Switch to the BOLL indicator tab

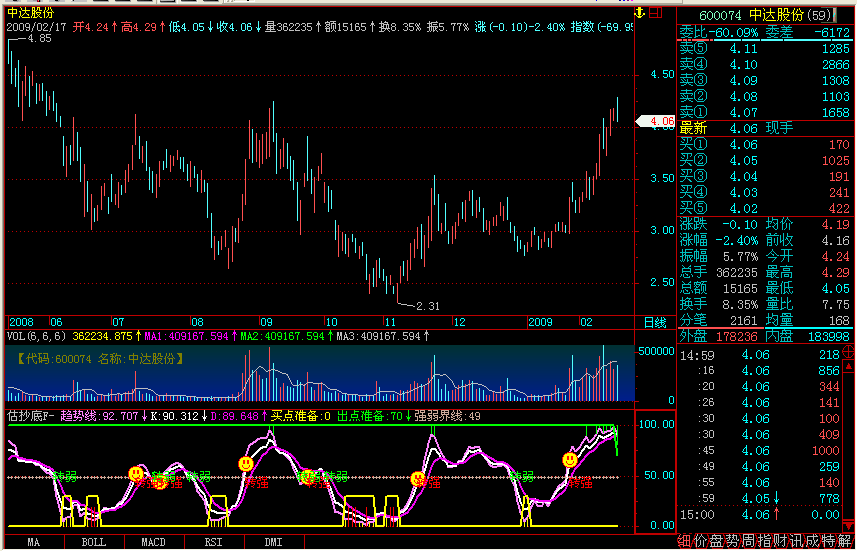coord(94,543)
